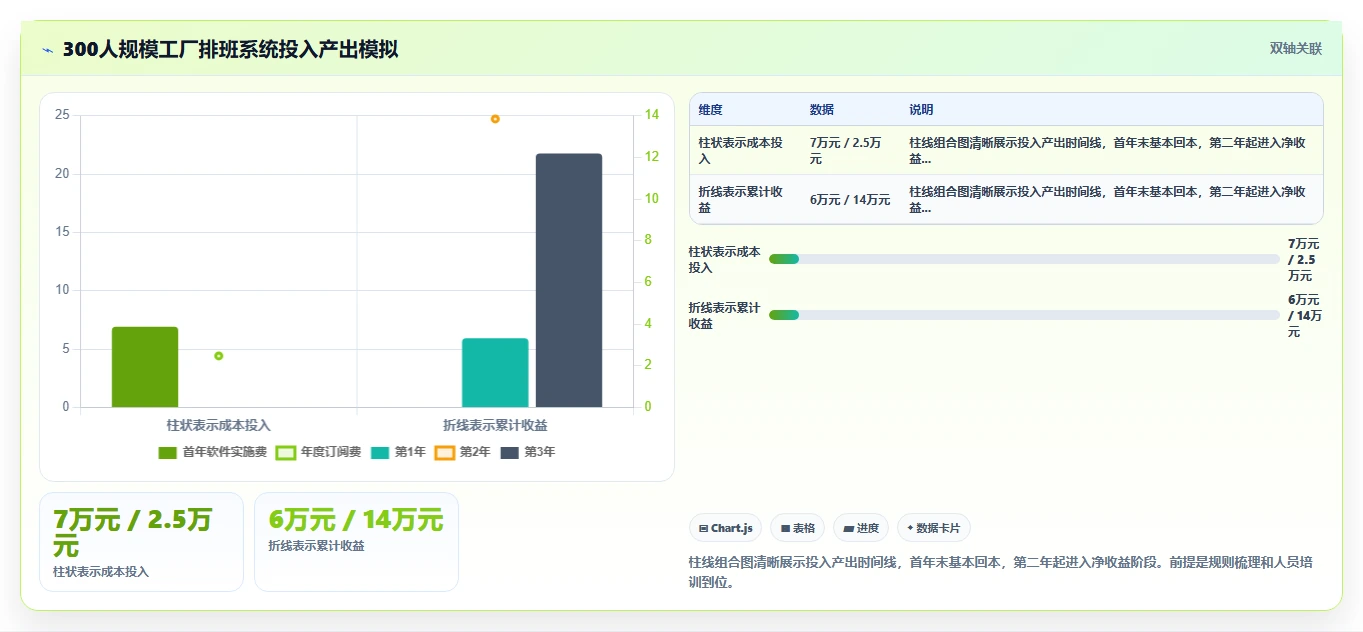The width and height of the screenshot is (1363, 632).
Task: Click the 柱状表示成本投入 progress bar
Action: 1024,259
